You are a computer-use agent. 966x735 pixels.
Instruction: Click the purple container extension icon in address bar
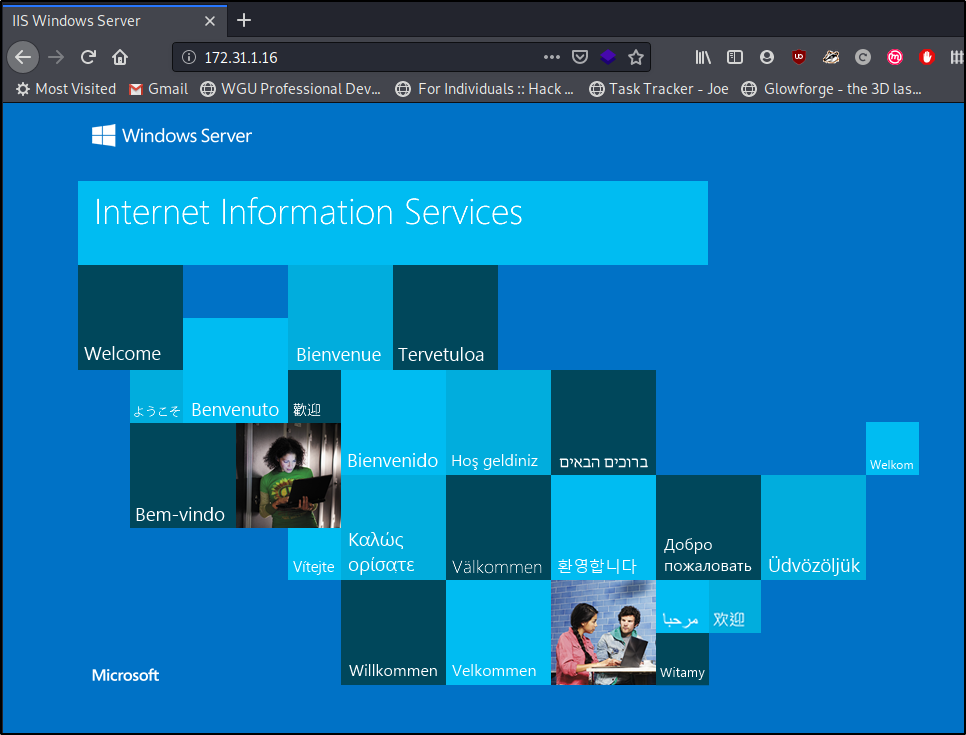[608, 57]
